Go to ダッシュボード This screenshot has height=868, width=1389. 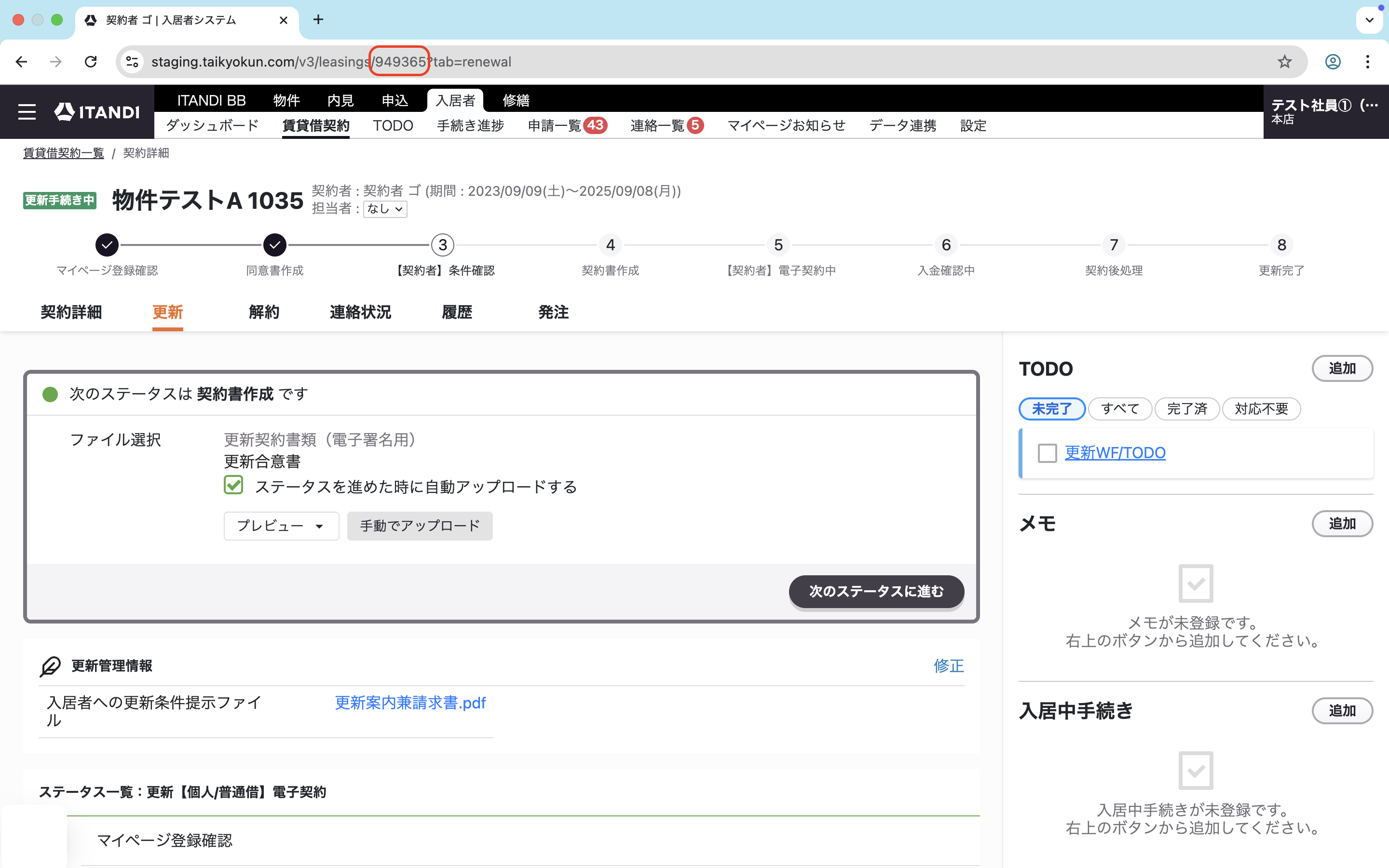212,126
